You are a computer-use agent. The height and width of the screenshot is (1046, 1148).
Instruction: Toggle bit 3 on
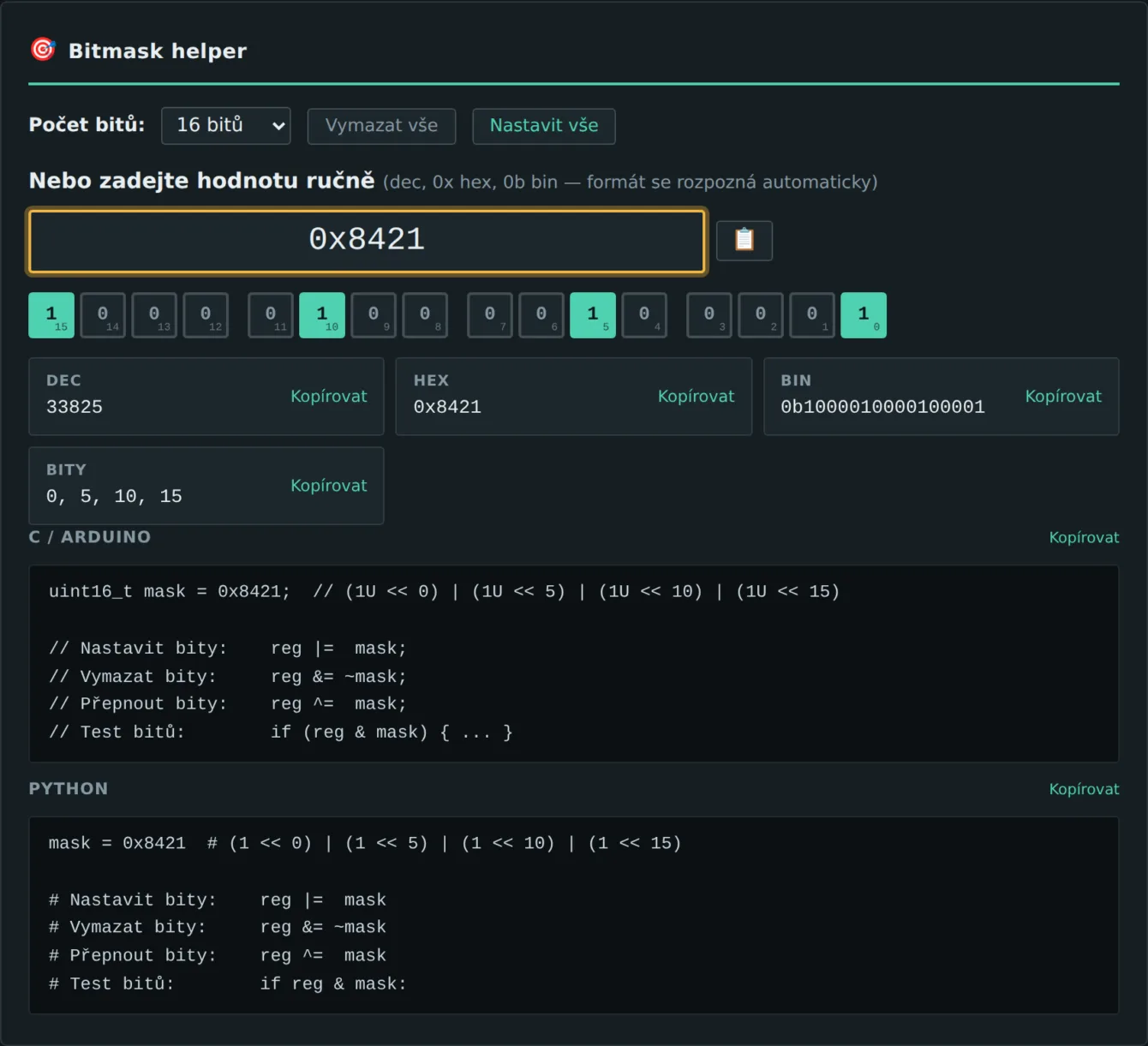[709, 315]
